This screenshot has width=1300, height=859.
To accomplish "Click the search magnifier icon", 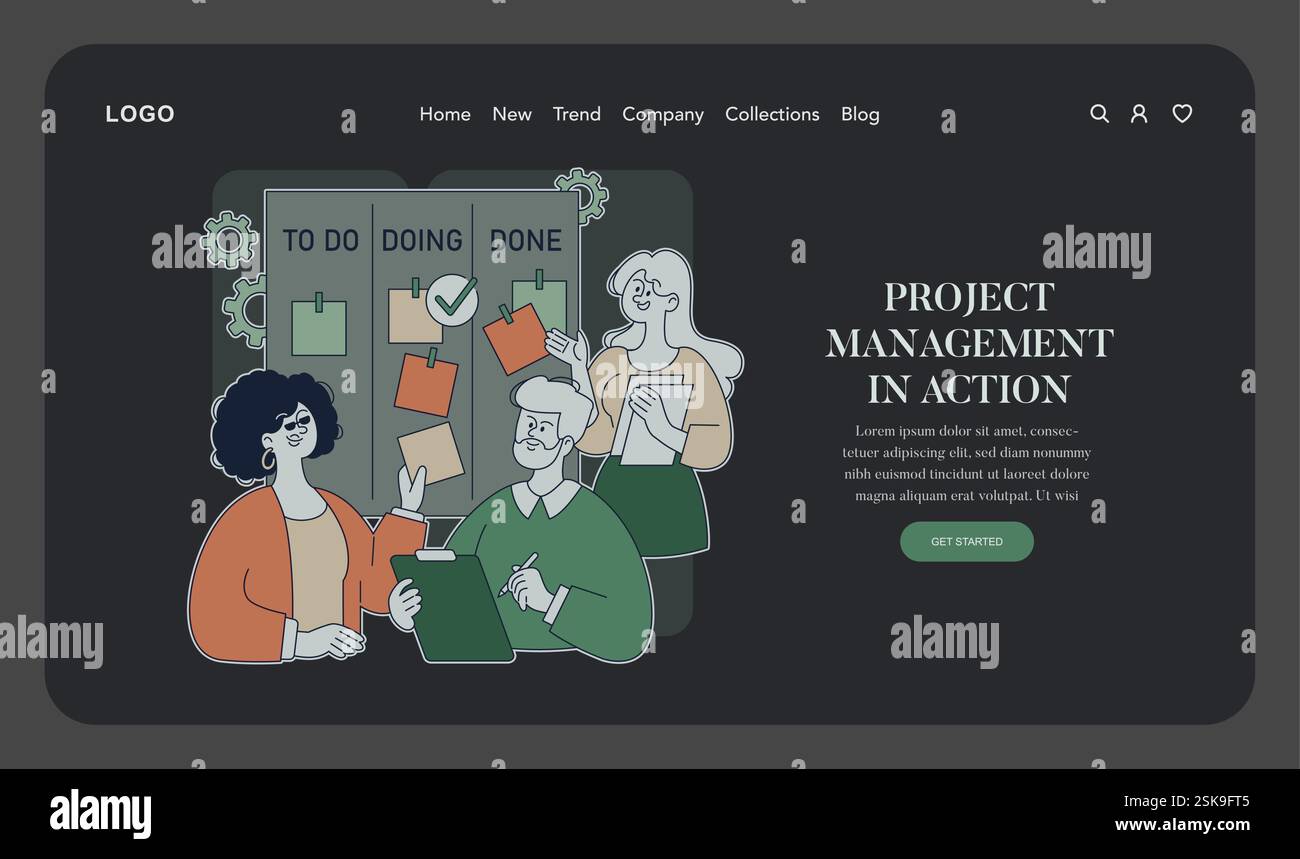I will click(x=1099, y=114).
